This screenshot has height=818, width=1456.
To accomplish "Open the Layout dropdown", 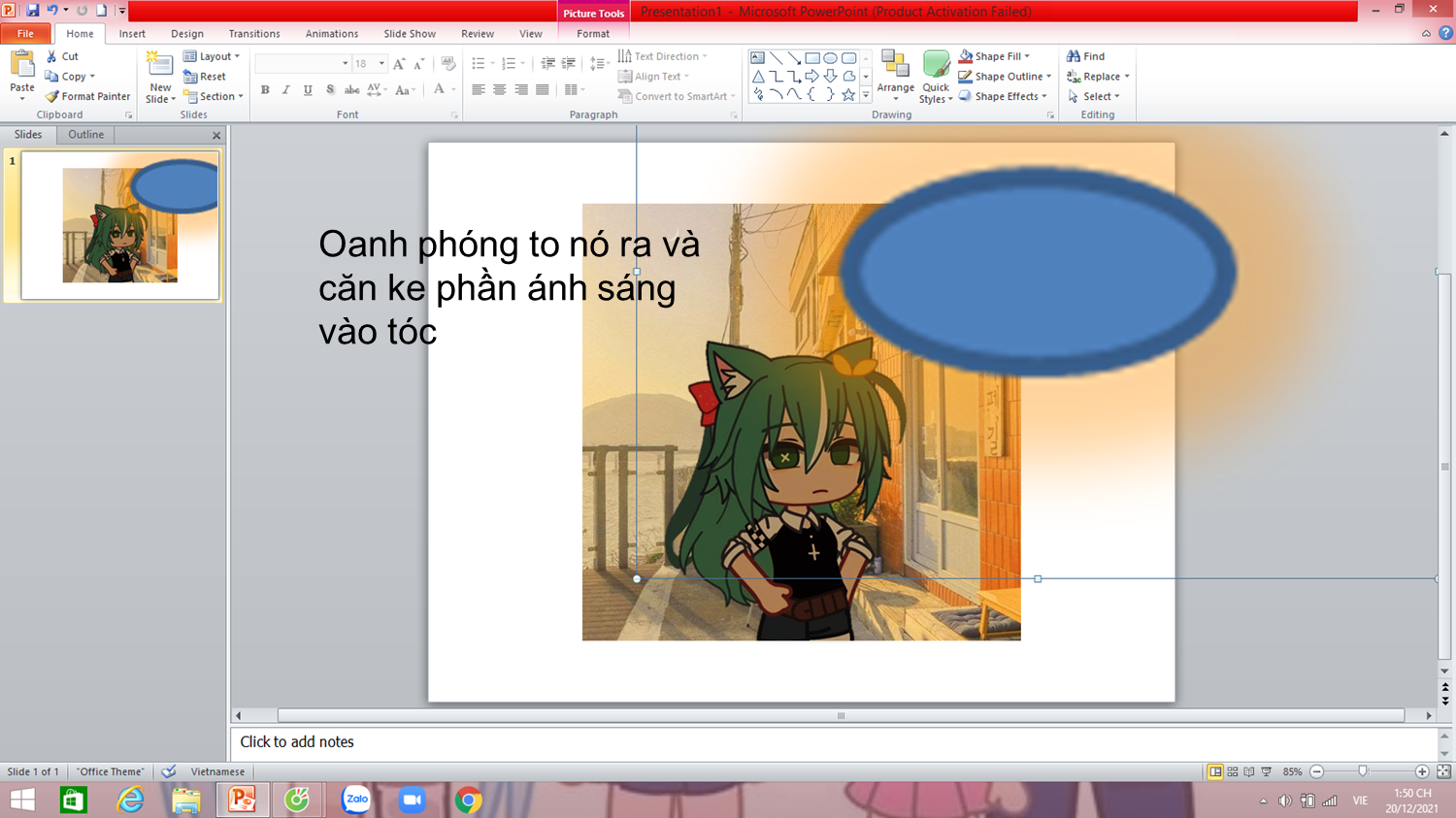I will point(212,56).
